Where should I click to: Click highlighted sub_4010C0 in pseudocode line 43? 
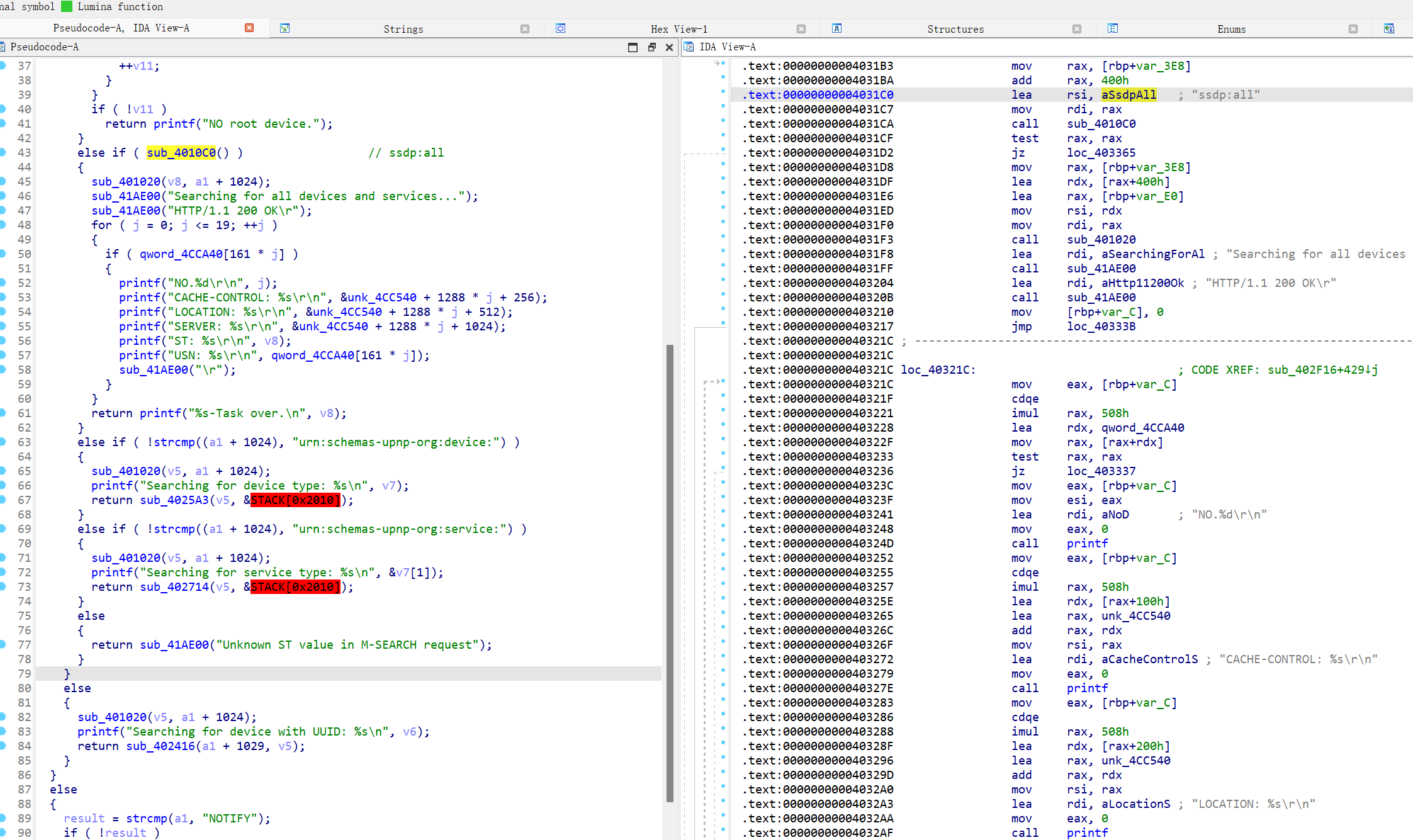181,152
